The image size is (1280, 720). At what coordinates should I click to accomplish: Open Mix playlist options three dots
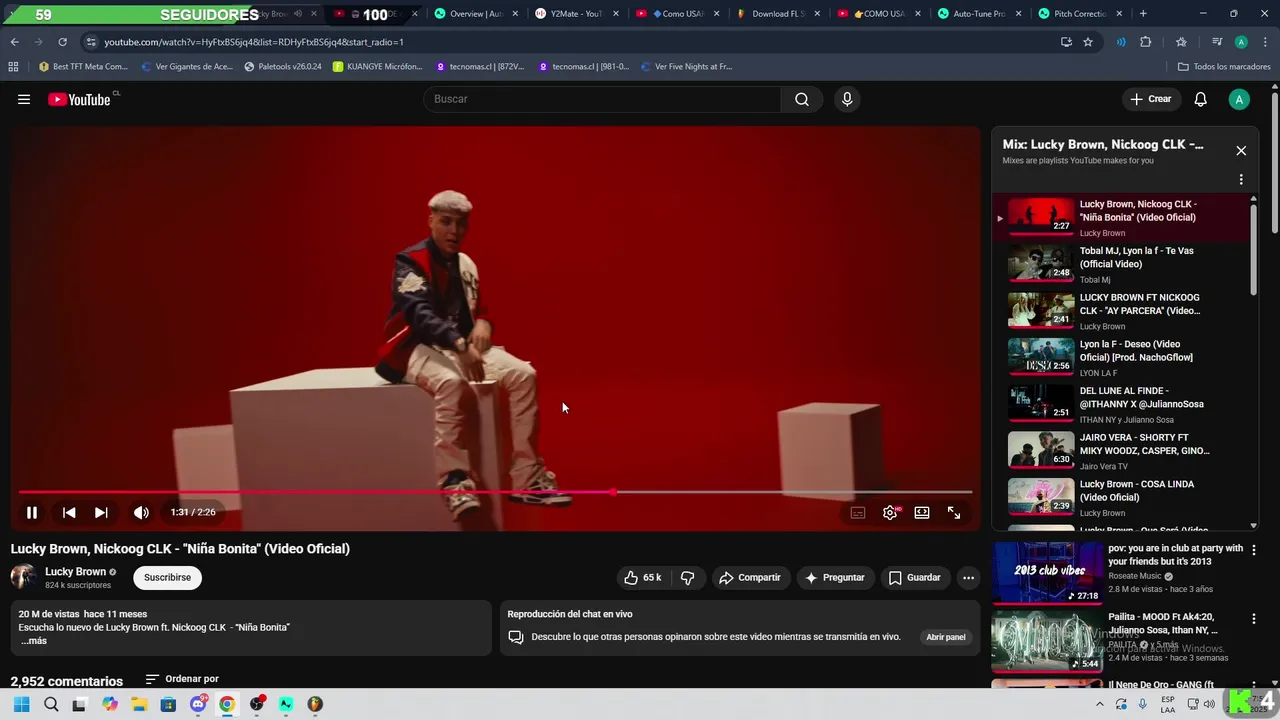(x=1241, y=180)
